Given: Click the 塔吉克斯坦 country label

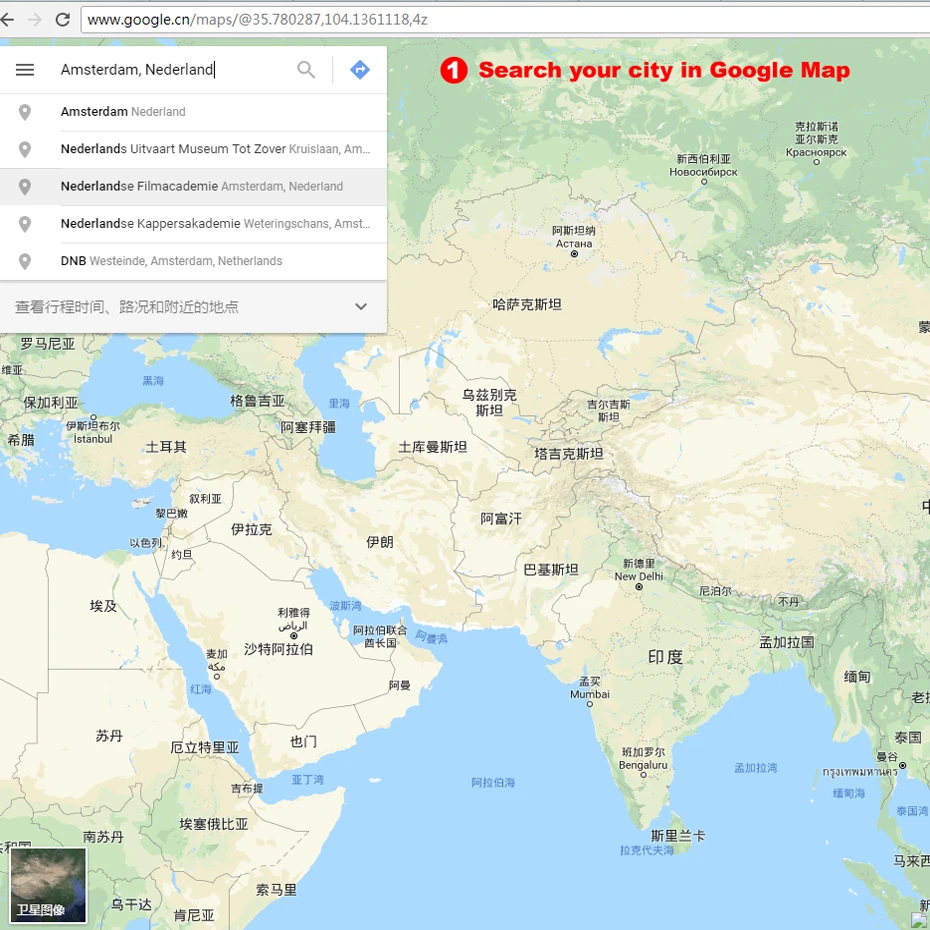Looking at the screenshot, I should [569, 454].
